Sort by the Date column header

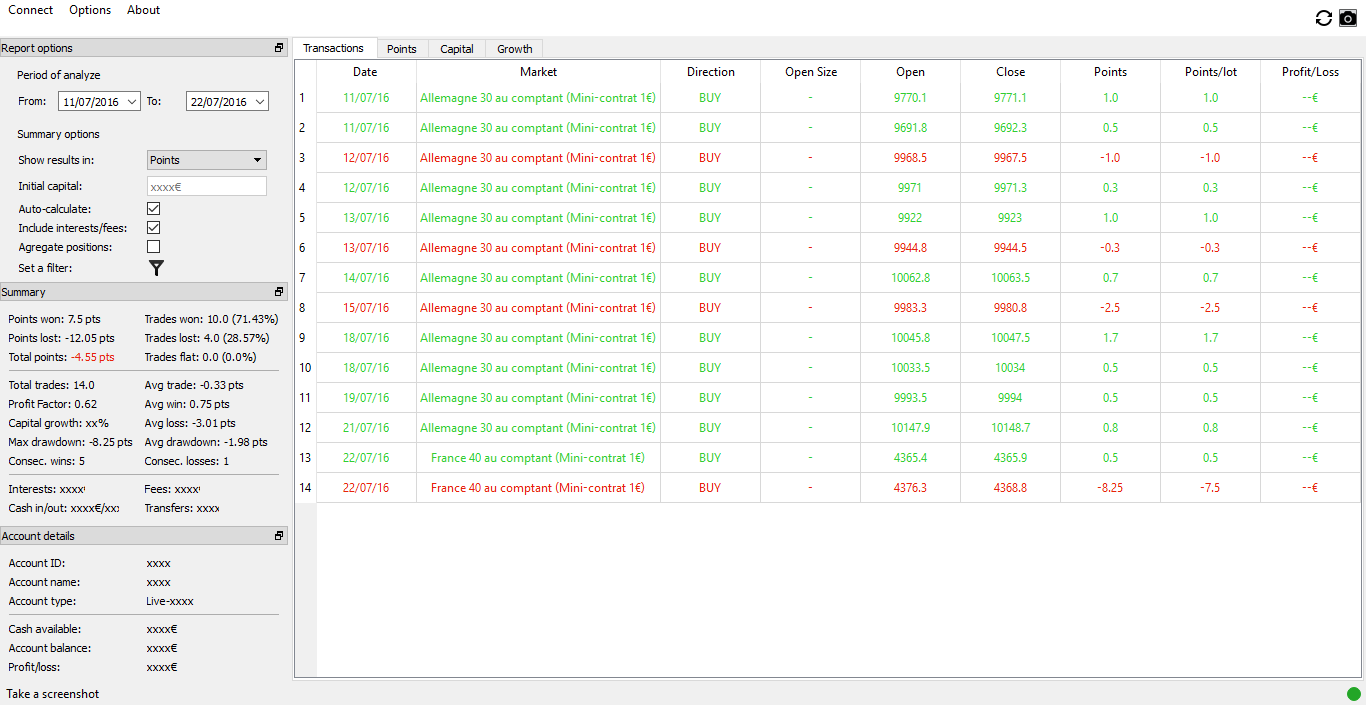[x=366, y=72]
